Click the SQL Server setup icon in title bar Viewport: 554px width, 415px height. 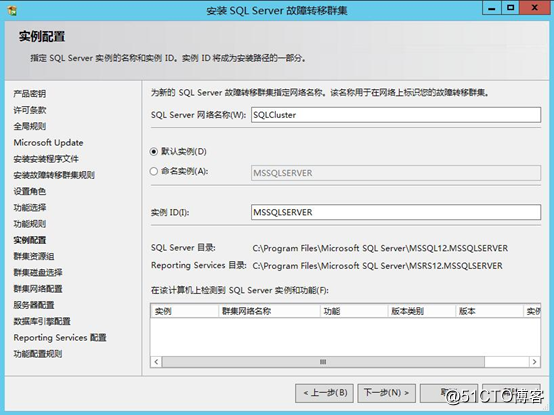tap(12, 10)
